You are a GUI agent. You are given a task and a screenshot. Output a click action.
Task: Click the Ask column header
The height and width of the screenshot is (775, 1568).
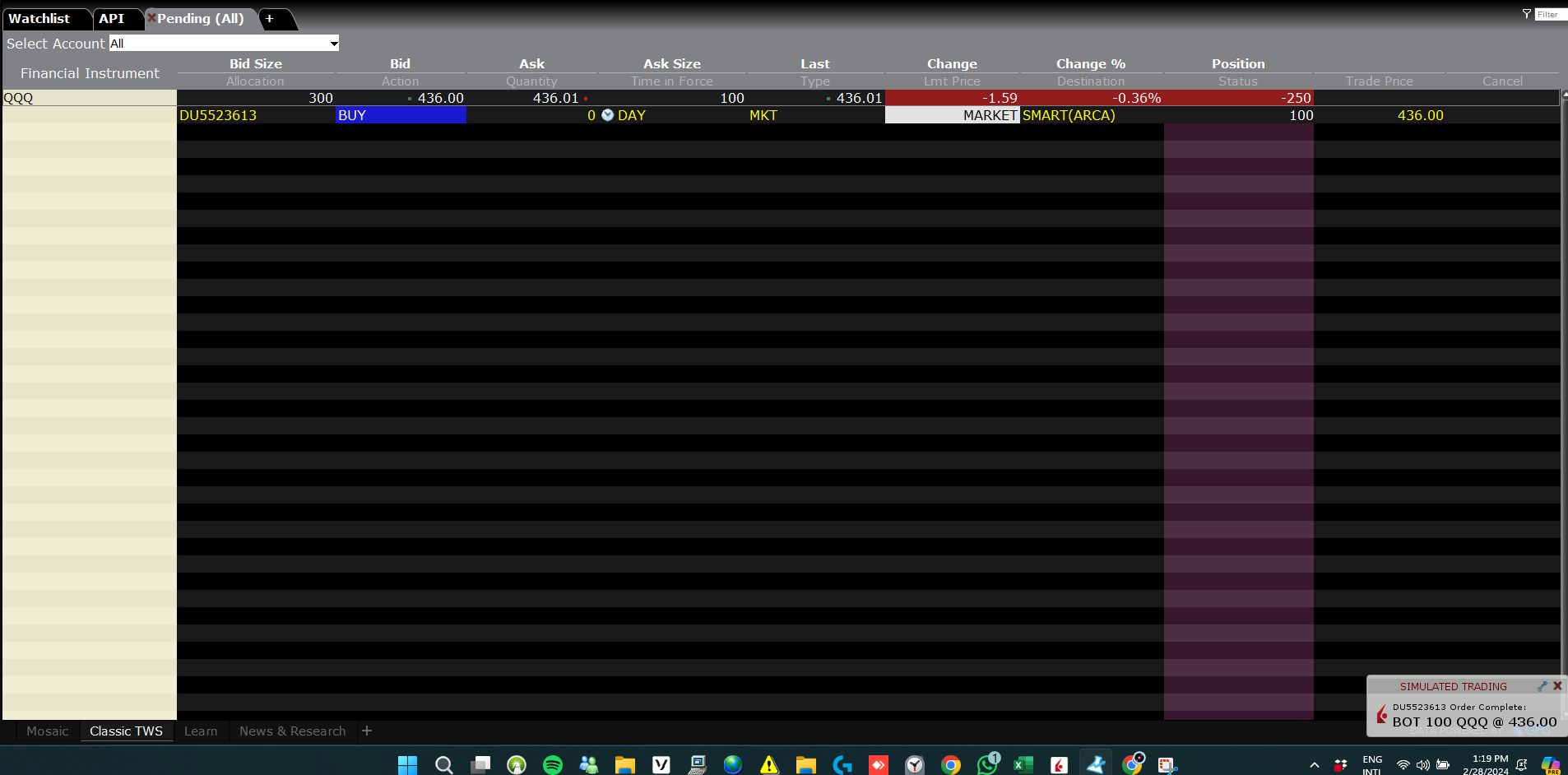point(532,63)
